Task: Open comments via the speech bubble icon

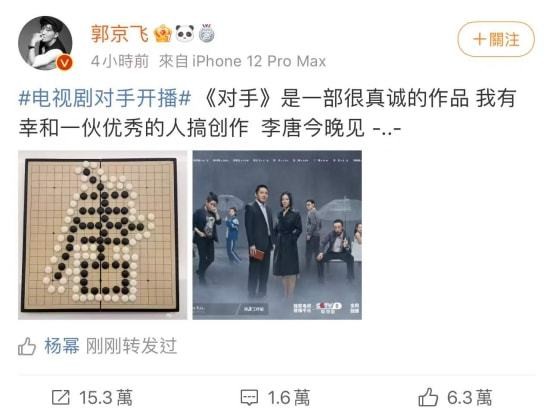Action: tap(249, 397)
